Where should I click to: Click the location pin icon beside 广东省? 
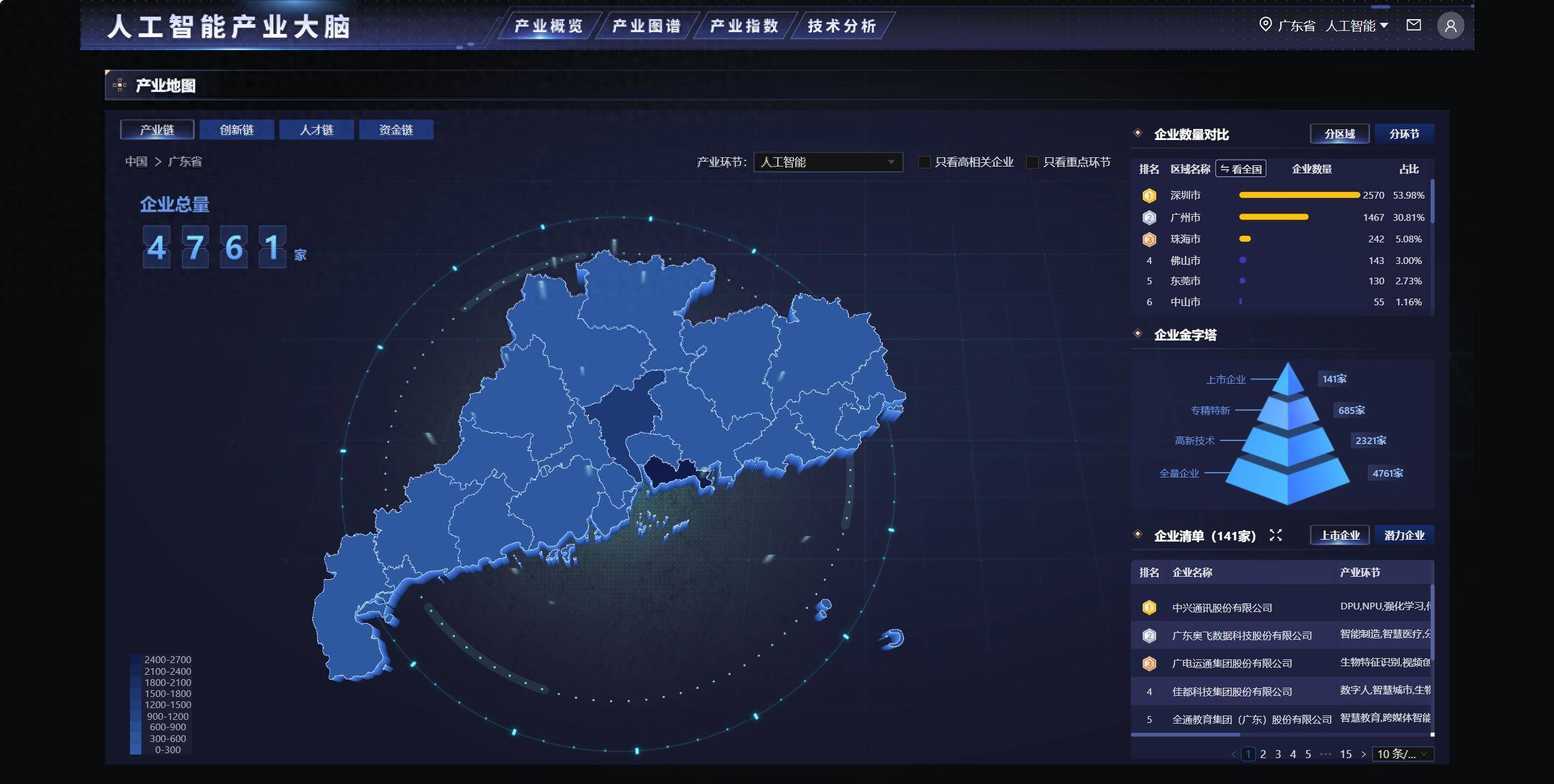tap(1265, 25)
